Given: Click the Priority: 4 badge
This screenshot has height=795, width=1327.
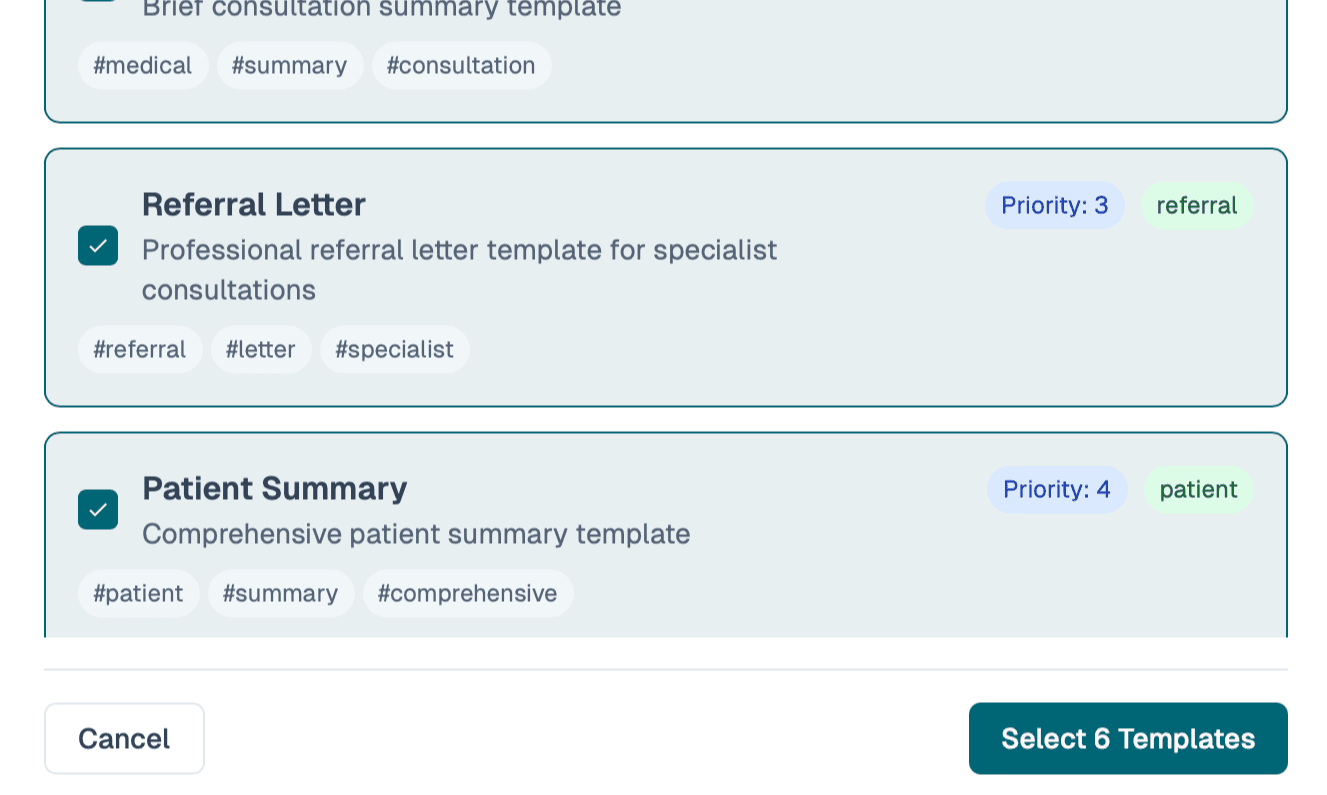Looking at the screenshot, I should [1056, 489].
